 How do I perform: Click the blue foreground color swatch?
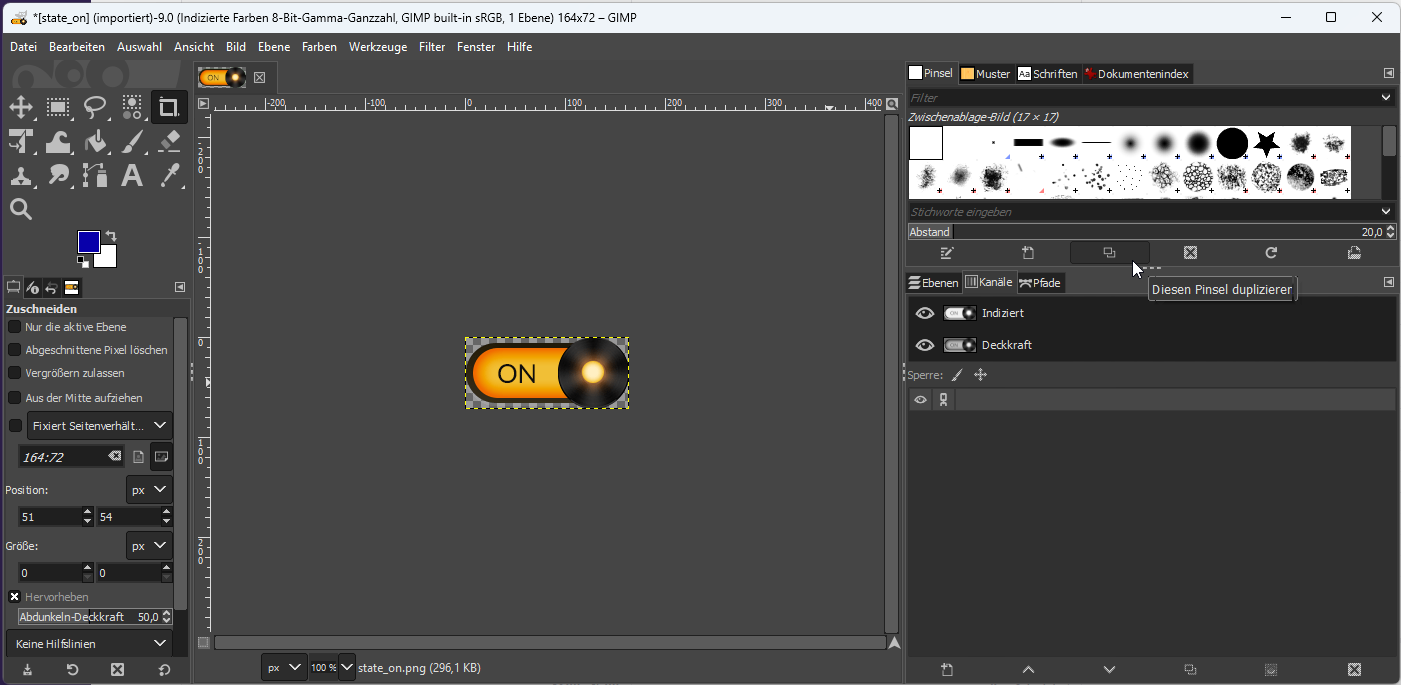pos(89,242)
